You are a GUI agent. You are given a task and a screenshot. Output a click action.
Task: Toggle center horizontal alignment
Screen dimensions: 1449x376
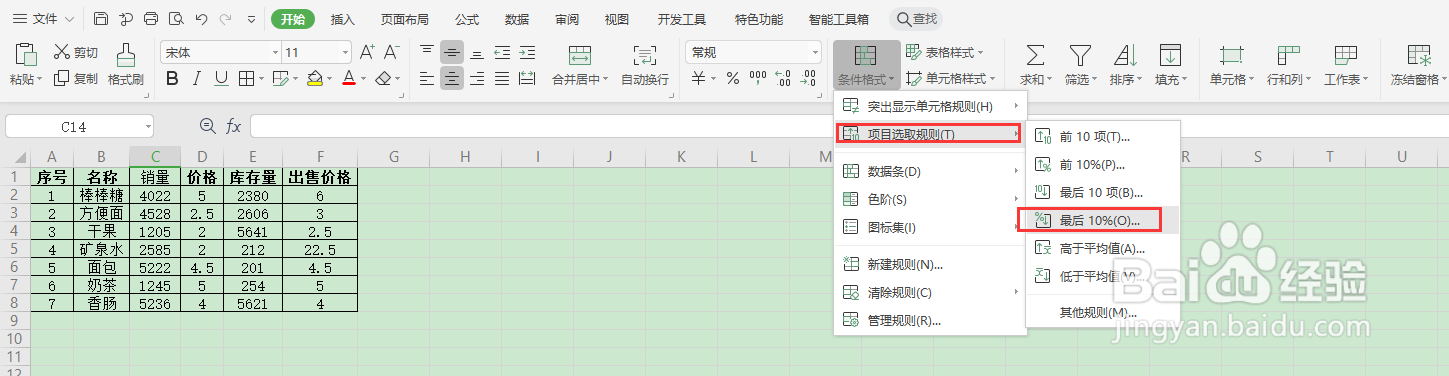pyautogui.click(x=452, y=78)
